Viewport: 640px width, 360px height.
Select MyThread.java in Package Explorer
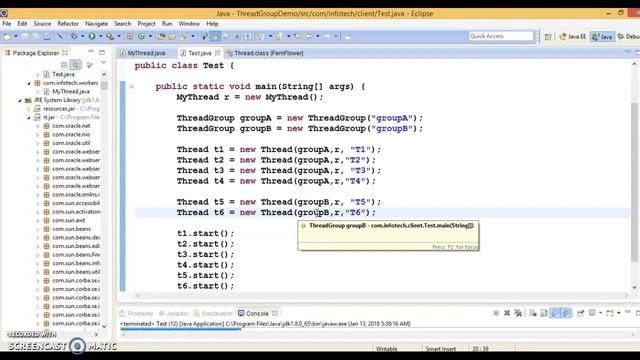[71, 91]
